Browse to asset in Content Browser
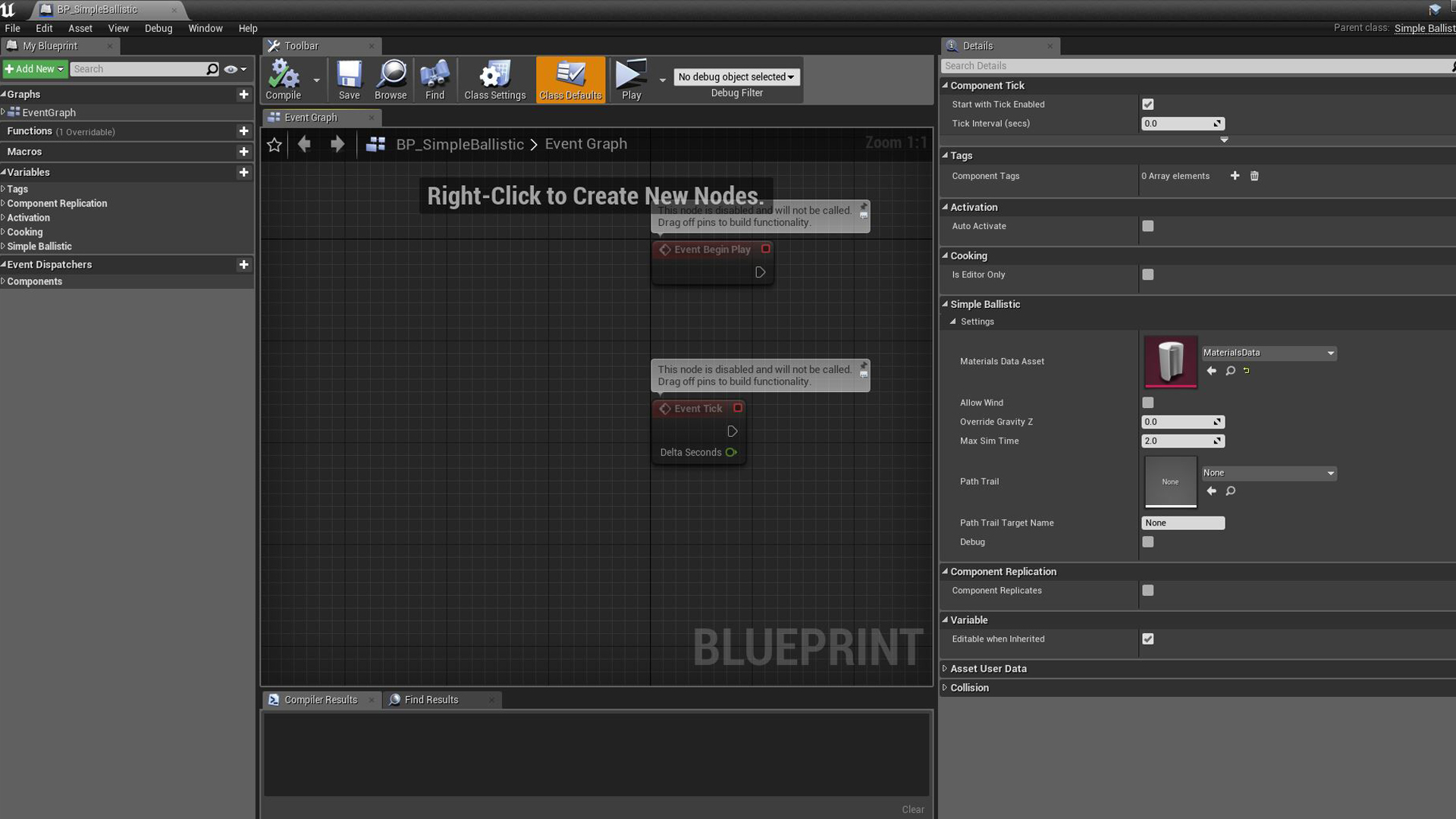 click(x=390, y=78)
